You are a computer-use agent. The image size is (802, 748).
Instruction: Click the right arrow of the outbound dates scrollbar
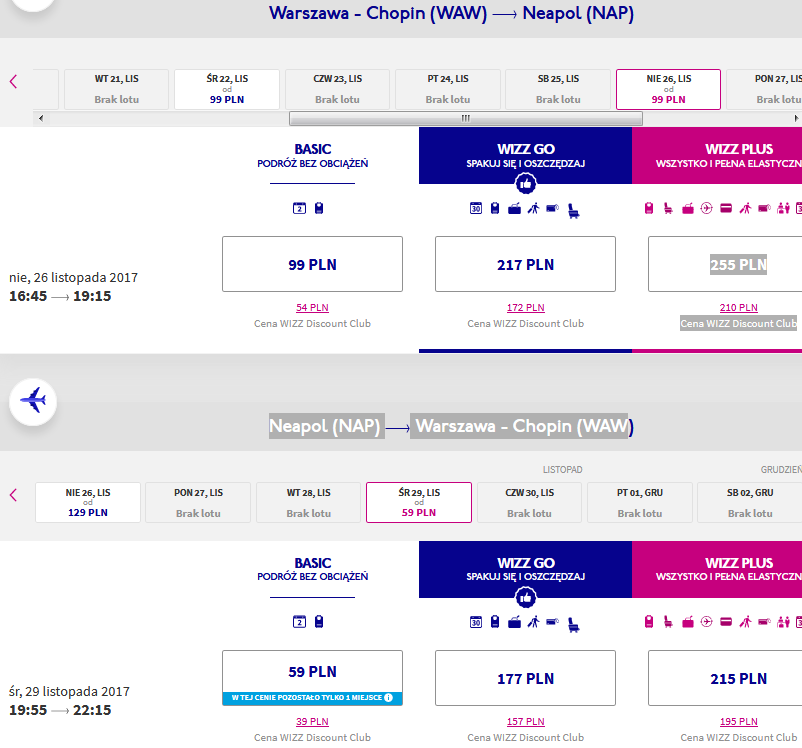point(796,118)
